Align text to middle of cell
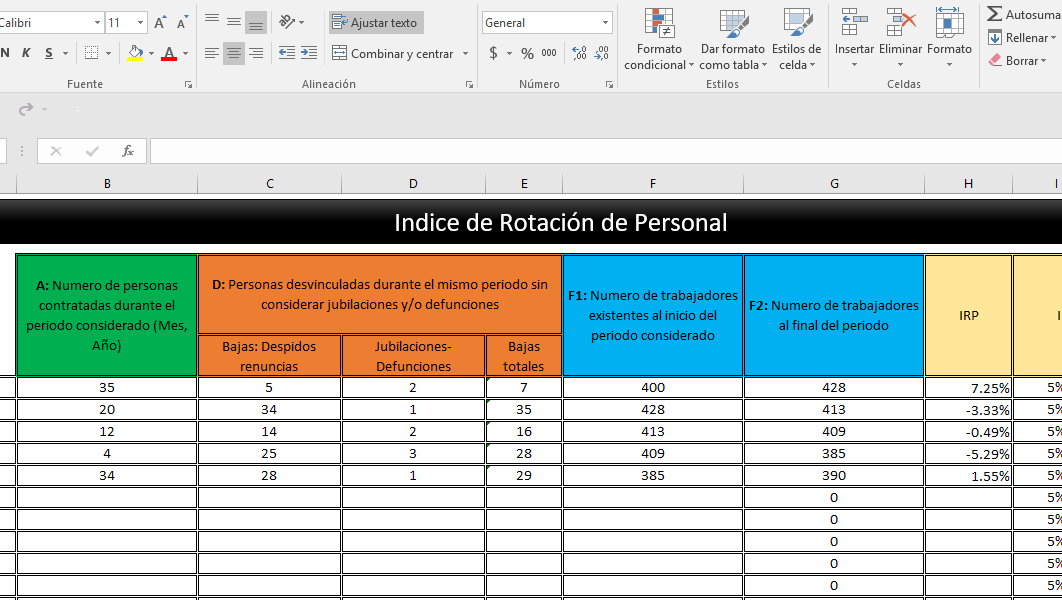 pos(234,22)
